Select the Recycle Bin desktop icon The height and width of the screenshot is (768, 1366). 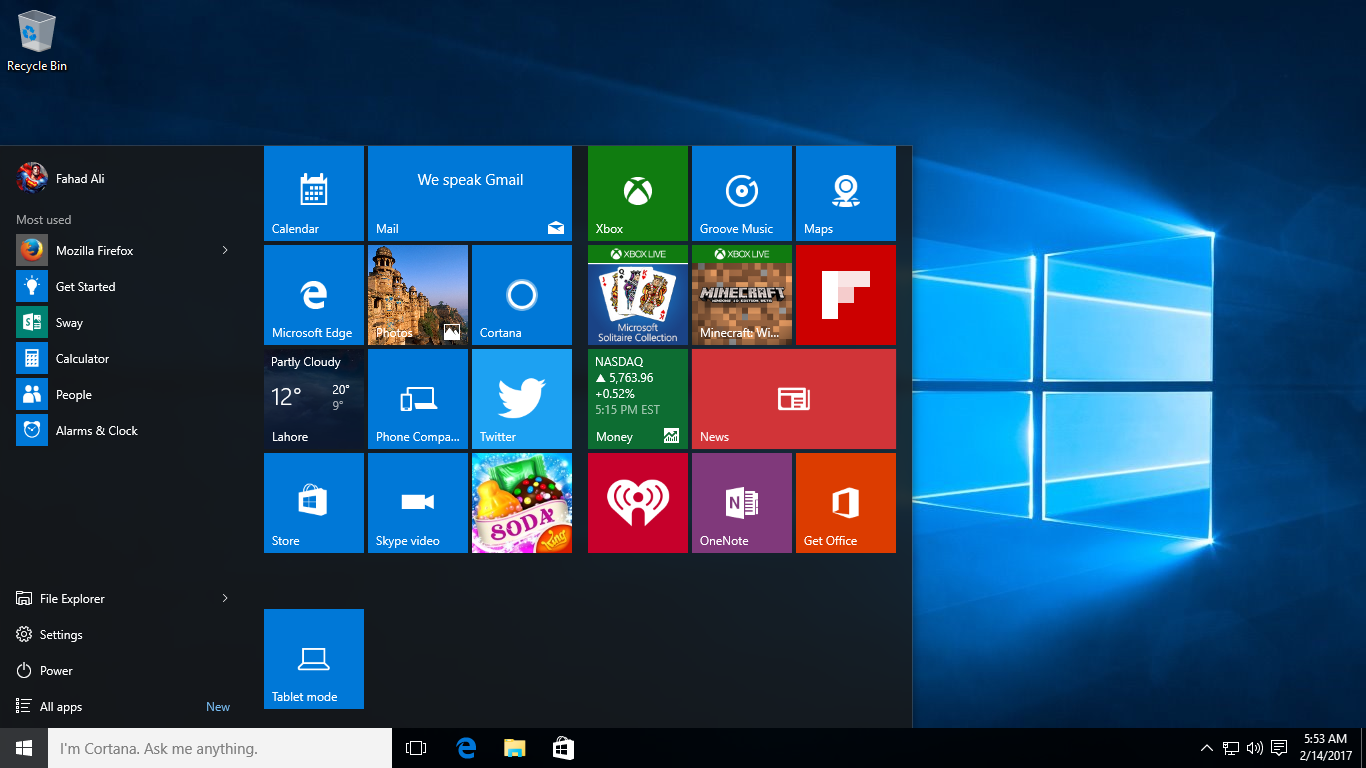[37, 41]
